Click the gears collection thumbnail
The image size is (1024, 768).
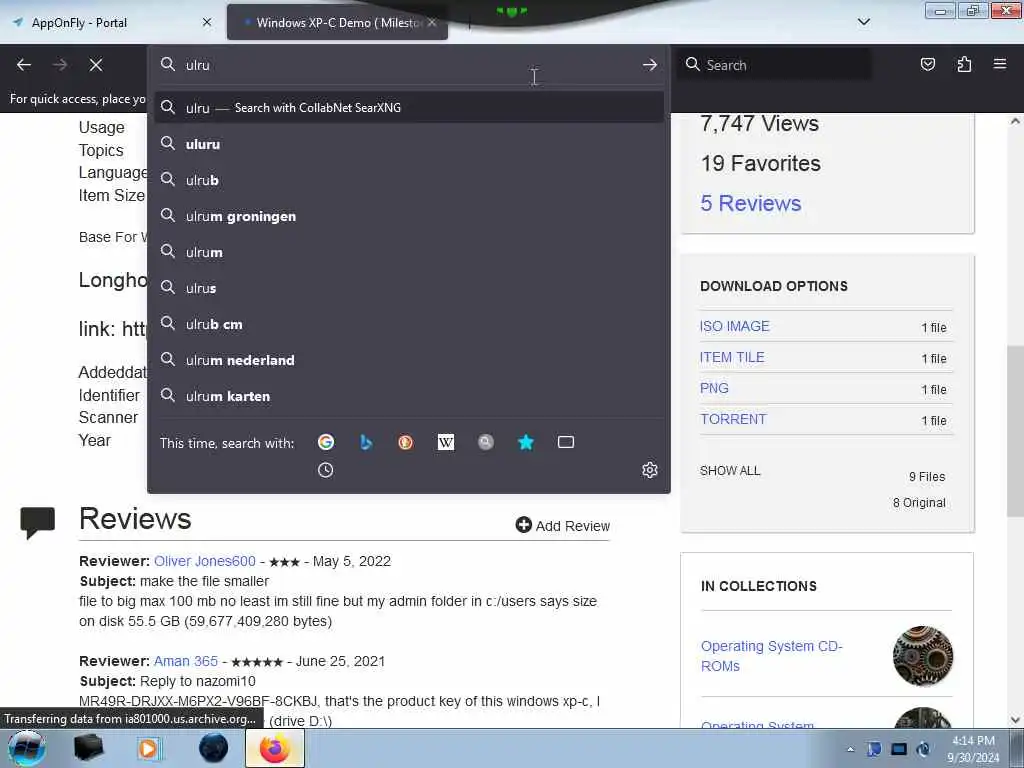[x=922, y=656]
